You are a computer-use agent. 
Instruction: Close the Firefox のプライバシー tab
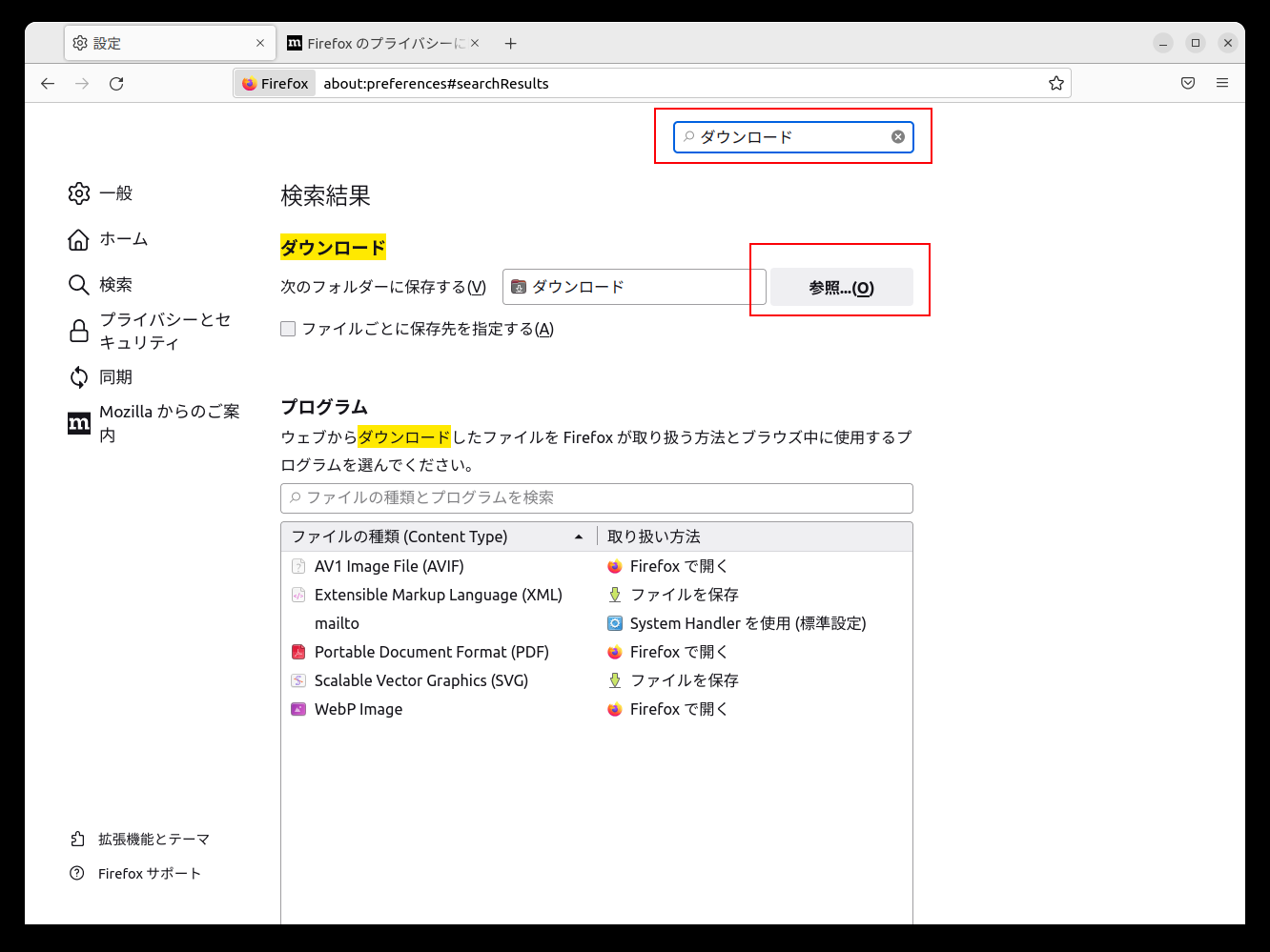click(x=475, y=44)
